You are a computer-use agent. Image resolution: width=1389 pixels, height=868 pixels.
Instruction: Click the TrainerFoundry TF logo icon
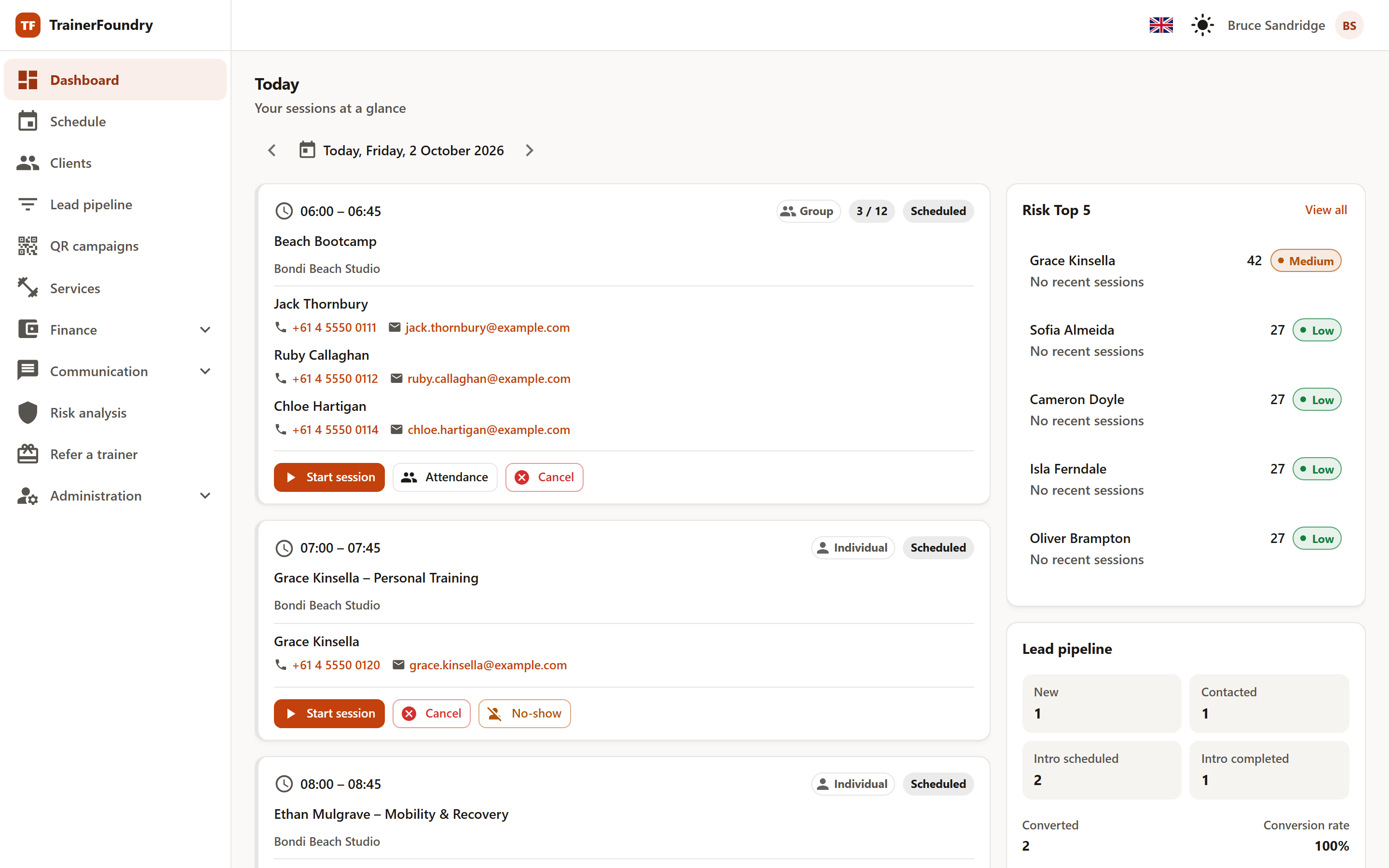[27, 25]
